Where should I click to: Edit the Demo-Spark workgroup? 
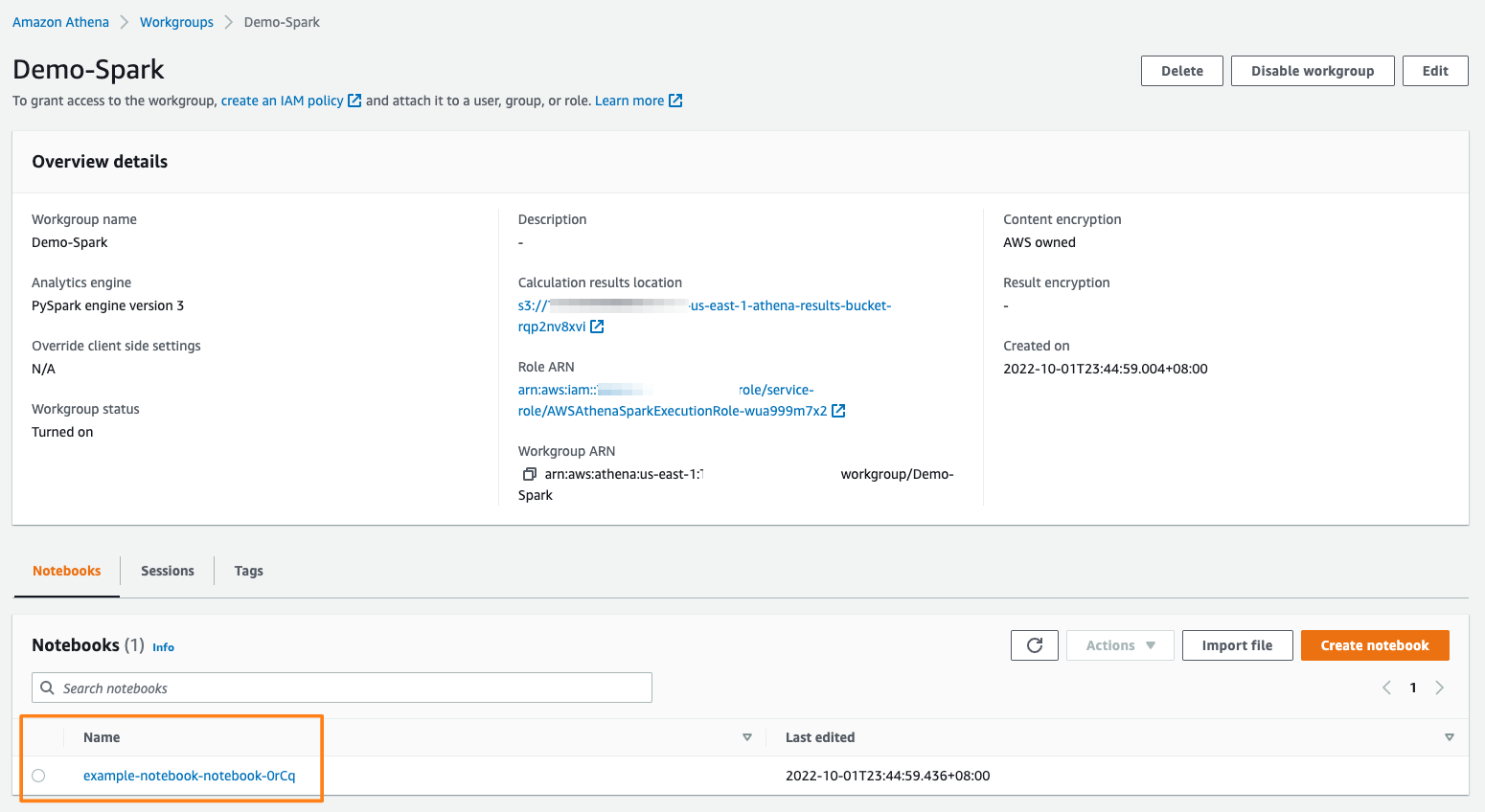[1434, 70]
